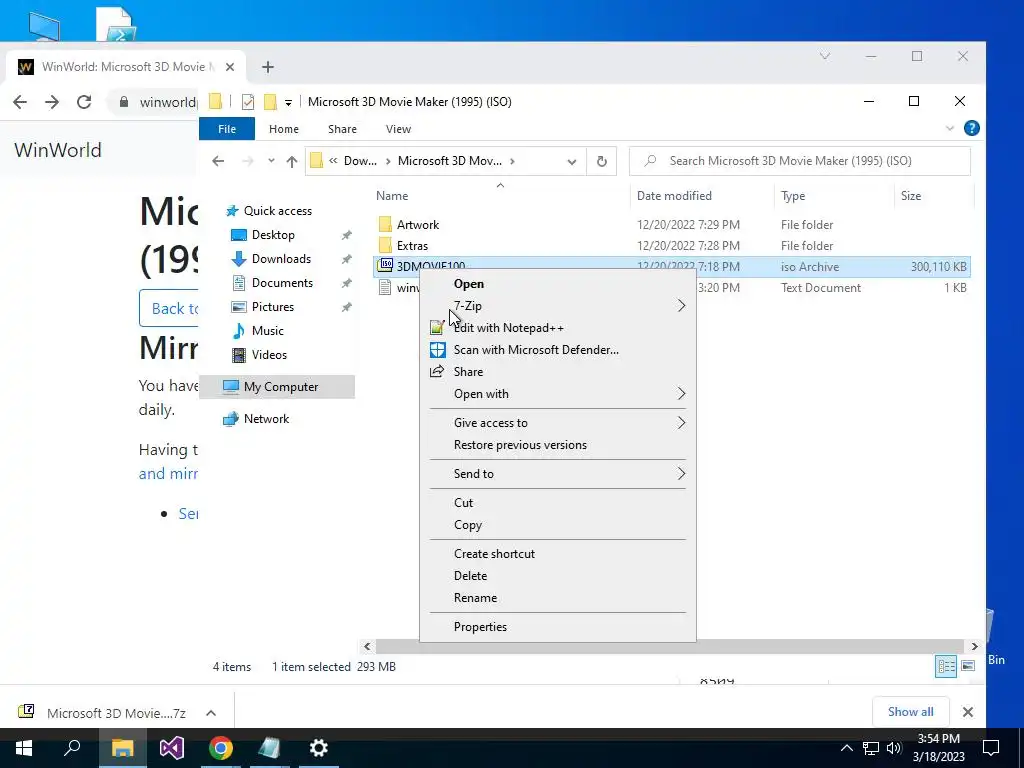
Task: Open Music in the navigation pane
Action: tap(267, 330)
